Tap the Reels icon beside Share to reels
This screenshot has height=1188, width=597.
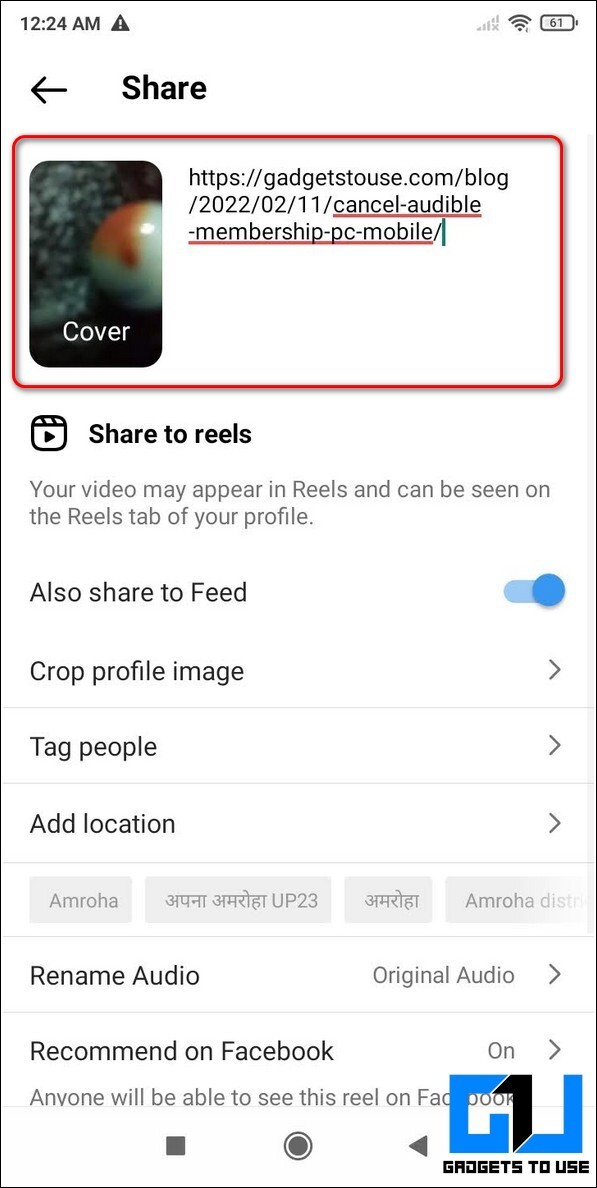coord(49,433)
